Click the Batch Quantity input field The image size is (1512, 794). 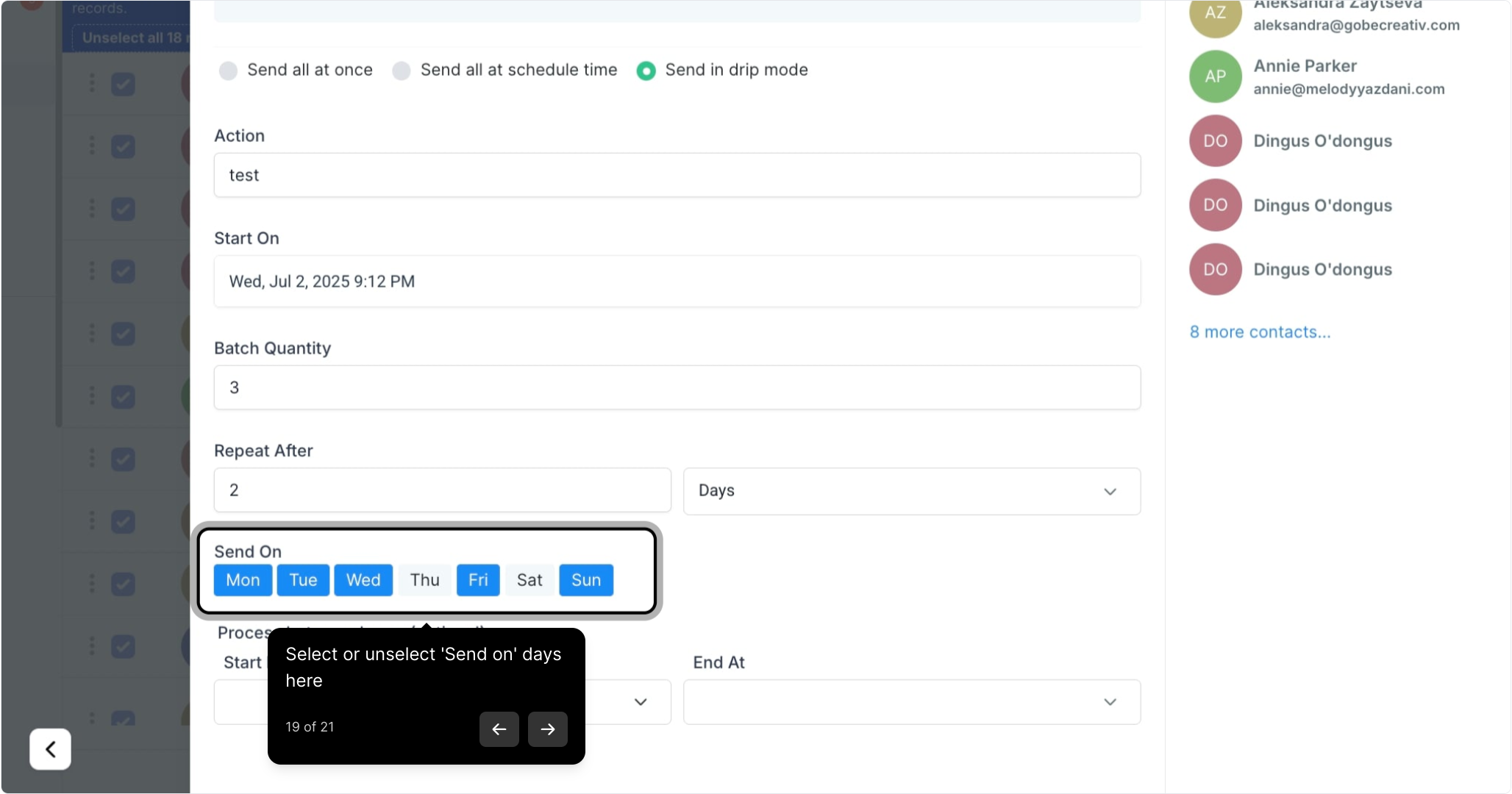click(x=677, y=387)
